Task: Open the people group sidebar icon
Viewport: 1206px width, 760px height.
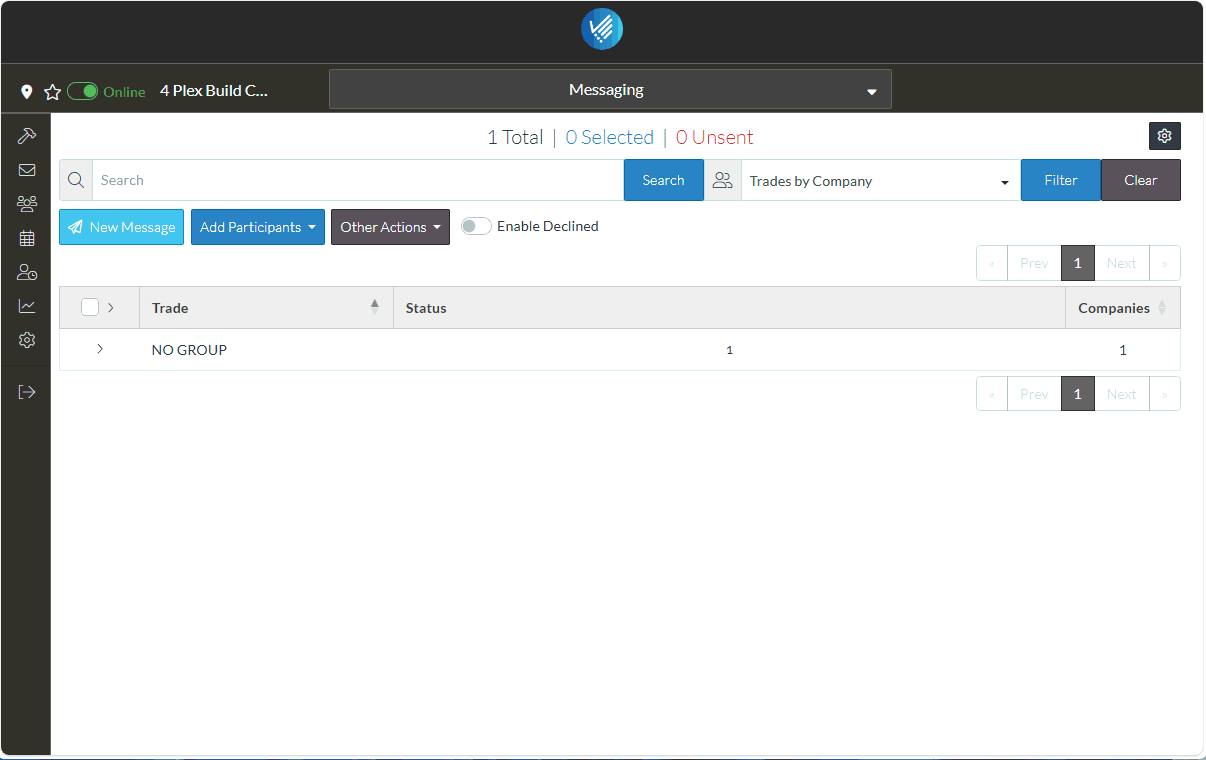Action: coord(27,204)
